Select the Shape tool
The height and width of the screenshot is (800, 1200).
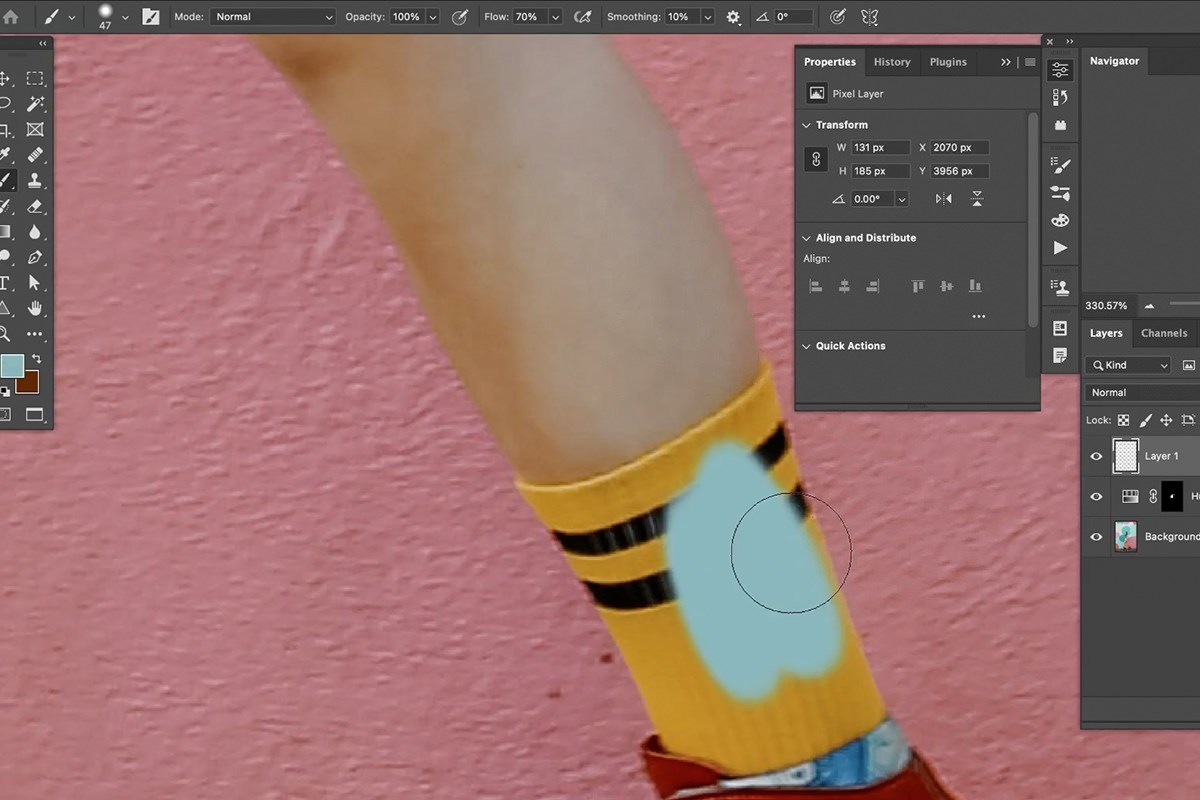[4, 308]
